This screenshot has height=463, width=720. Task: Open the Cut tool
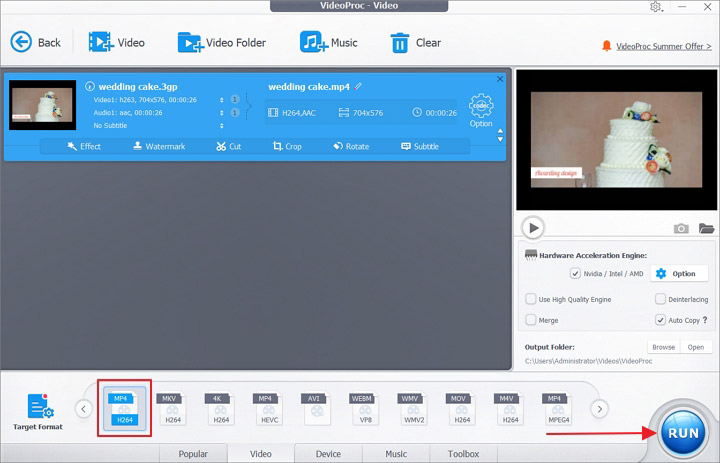pos(229,147)
